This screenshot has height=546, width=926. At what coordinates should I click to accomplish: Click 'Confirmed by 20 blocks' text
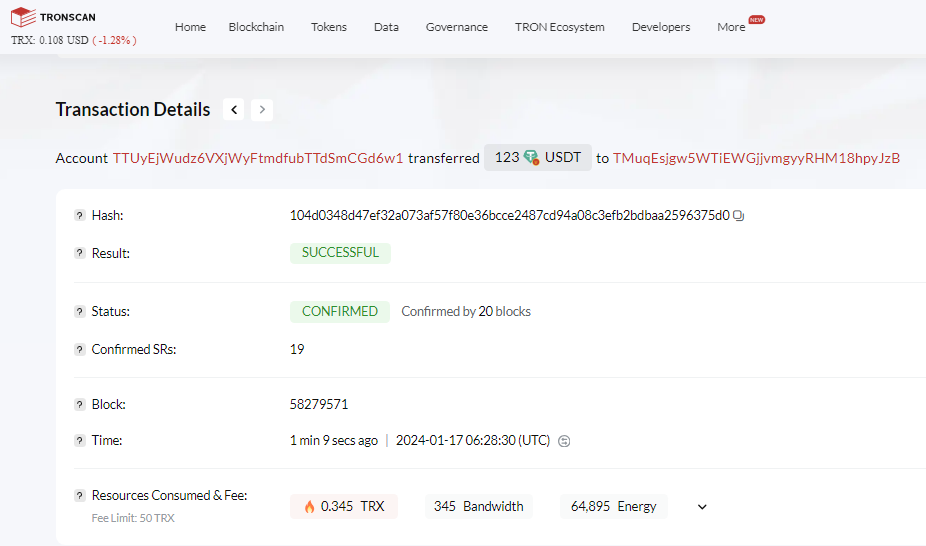466,312
